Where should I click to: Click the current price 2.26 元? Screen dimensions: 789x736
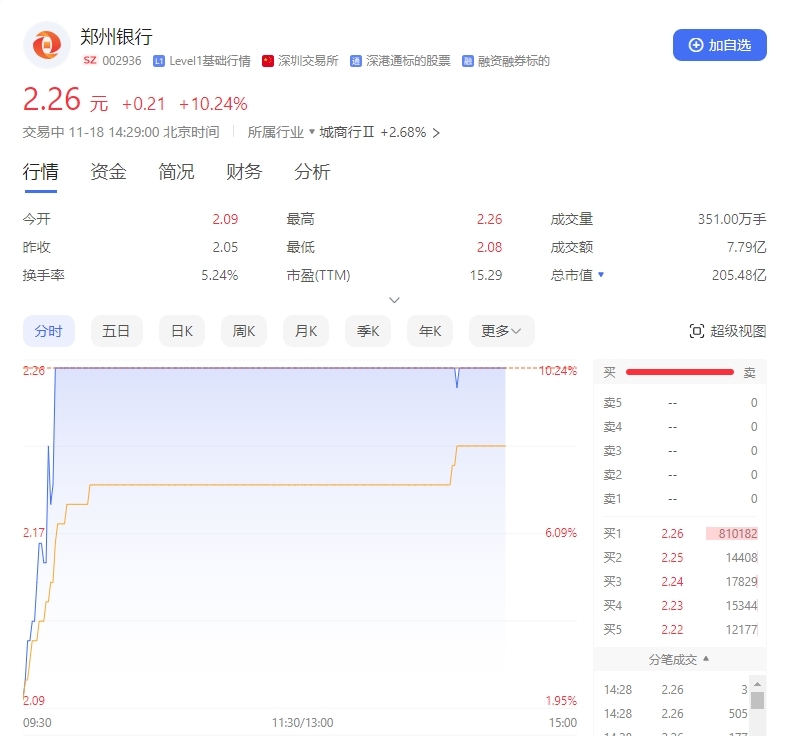click(x=65, y=99)
